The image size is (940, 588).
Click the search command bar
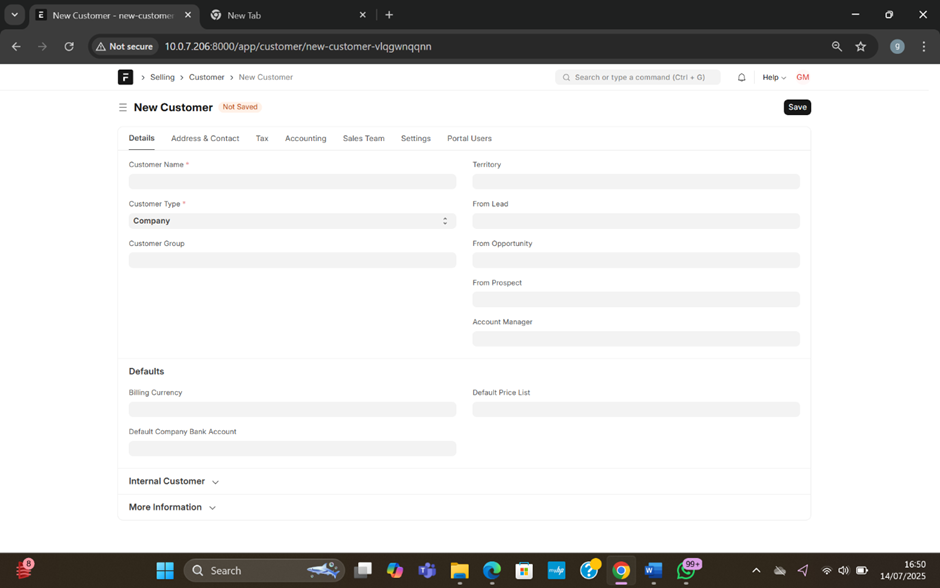coord(638,77)
